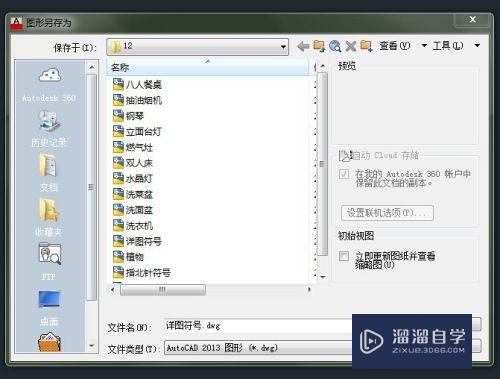Select file icon for 钢琴
This screenshot has height=379, width=500.
point(118,116)
